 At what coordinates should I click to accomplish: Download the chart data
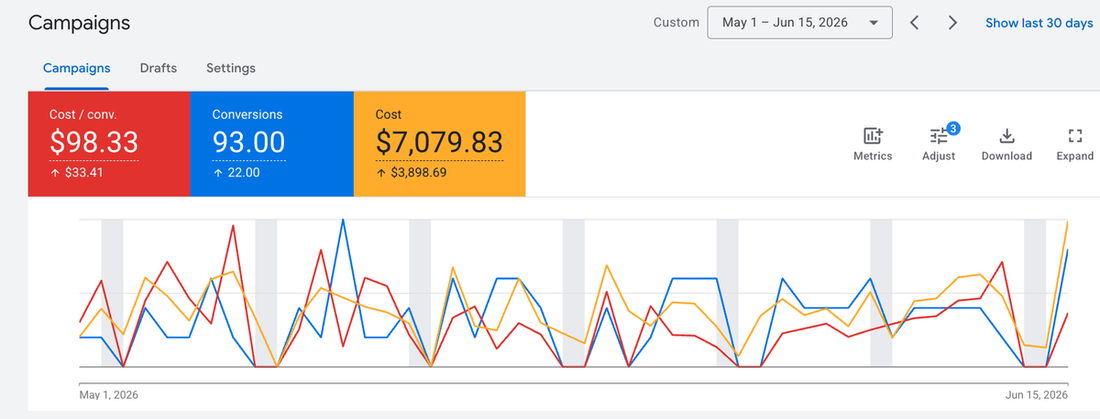[x=1006, y=145]
